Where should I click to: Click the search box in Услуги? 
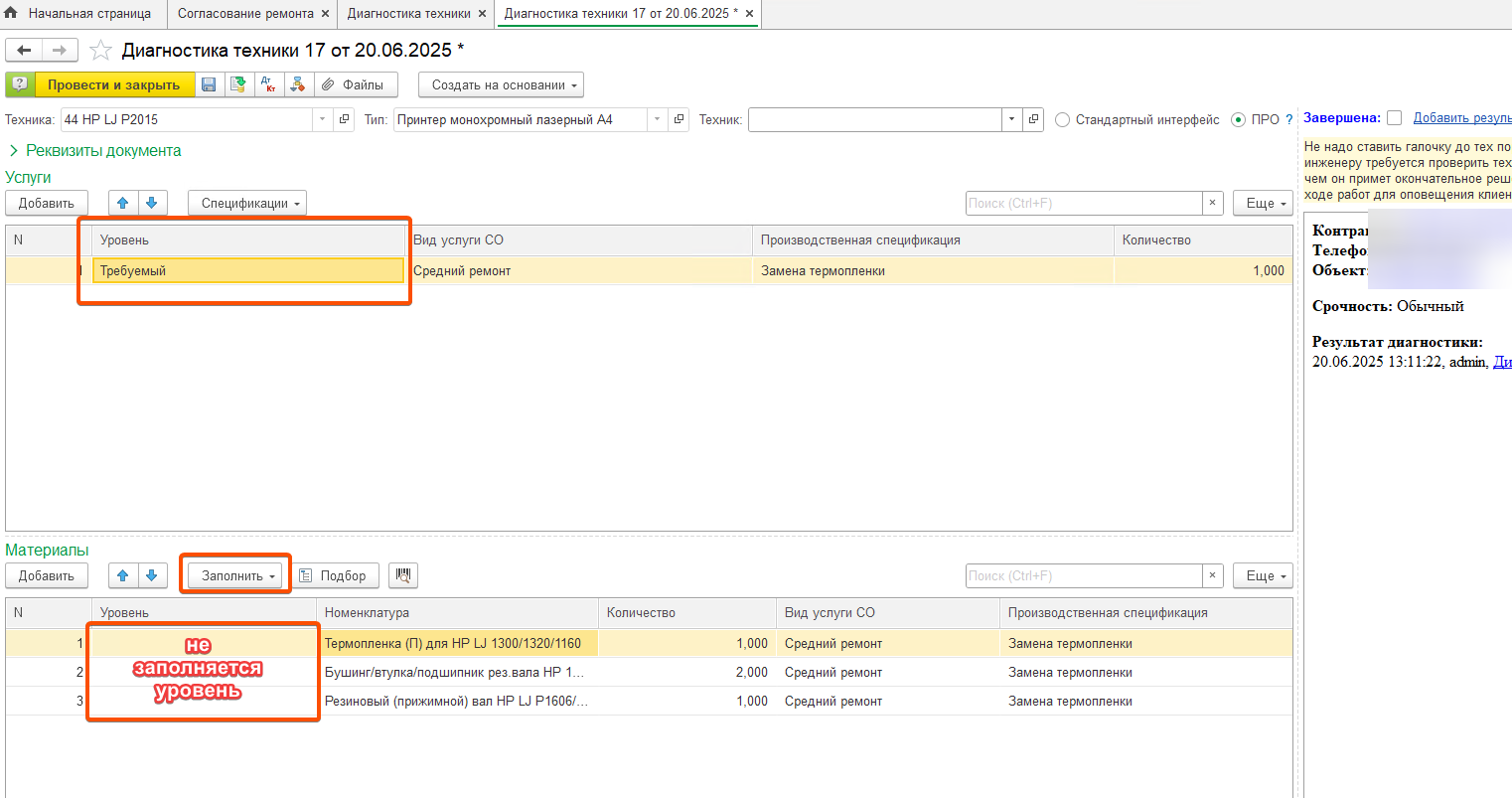click(1084, 204)
